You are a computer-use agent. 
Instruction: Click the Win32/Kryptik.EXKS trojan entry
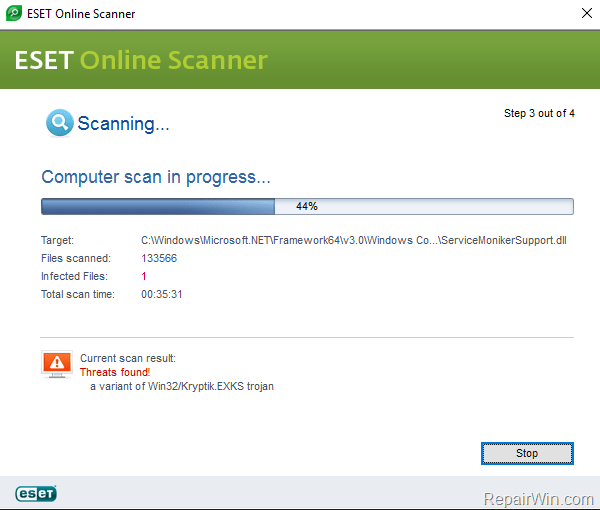point(182,386)
